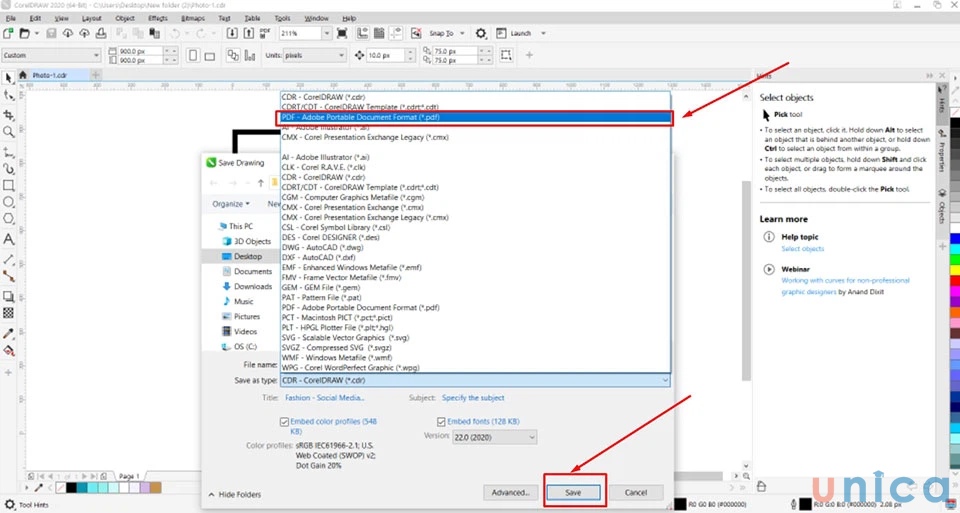
Task: Toggle Embed fonts checkbox
Action: click(441, 422)
